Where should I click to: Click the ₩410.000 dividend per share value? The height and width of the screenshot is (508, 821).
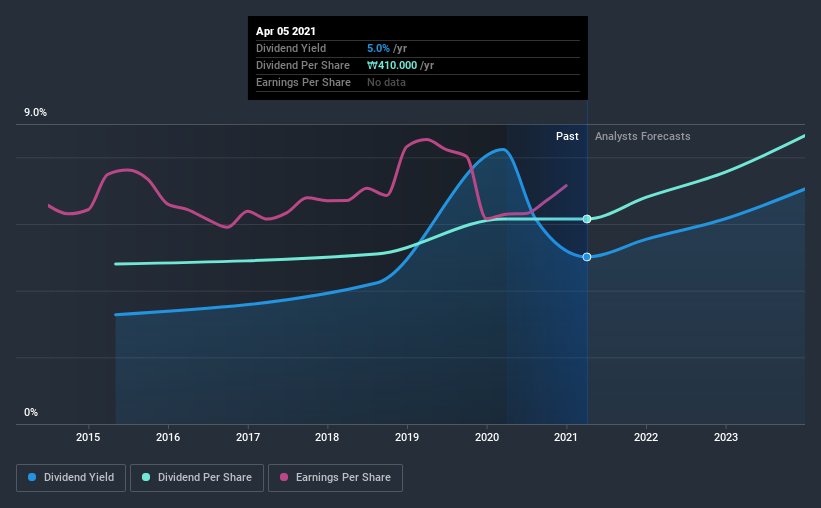click(394, 65)
